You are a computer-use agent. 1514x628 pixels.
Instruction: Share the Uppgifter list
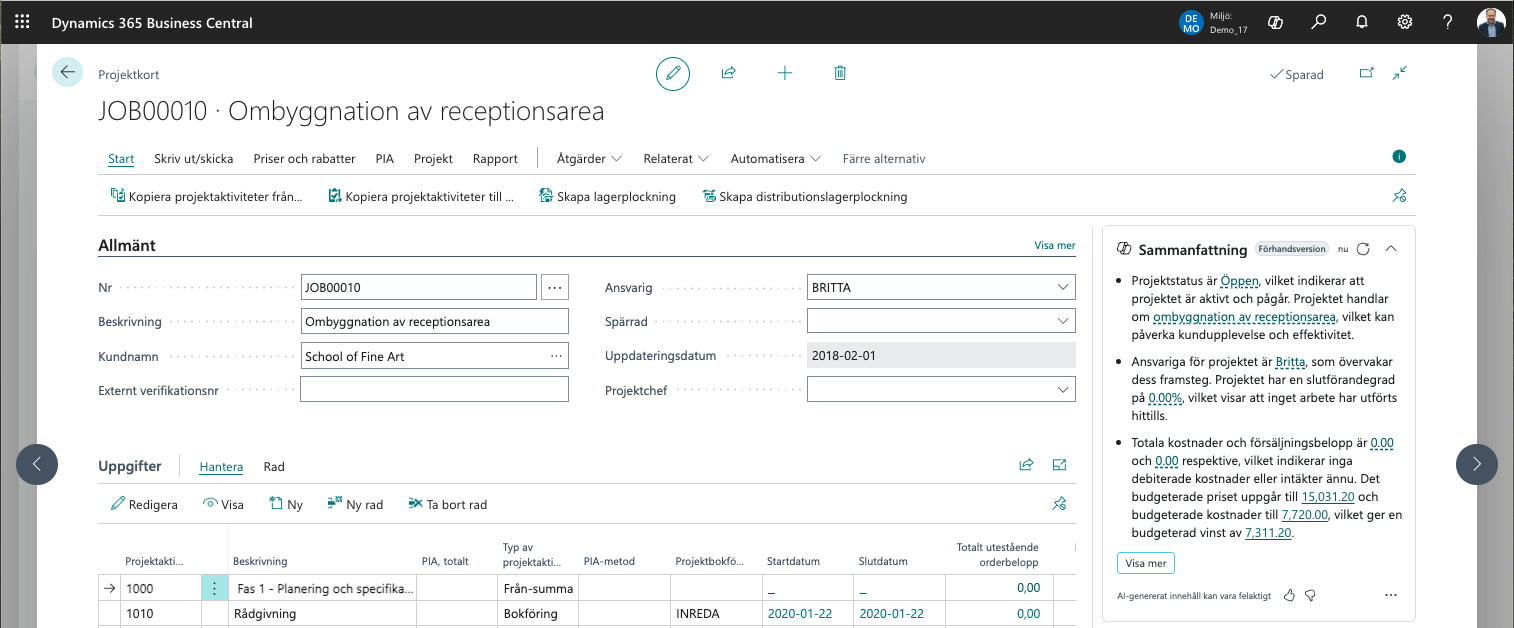click(x=1026, y=465)
